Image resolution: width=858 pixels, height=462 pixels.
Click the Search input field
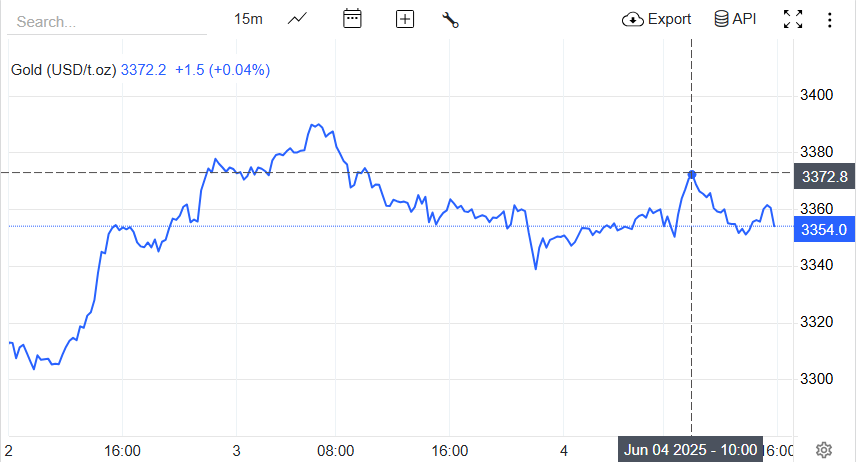105,21
